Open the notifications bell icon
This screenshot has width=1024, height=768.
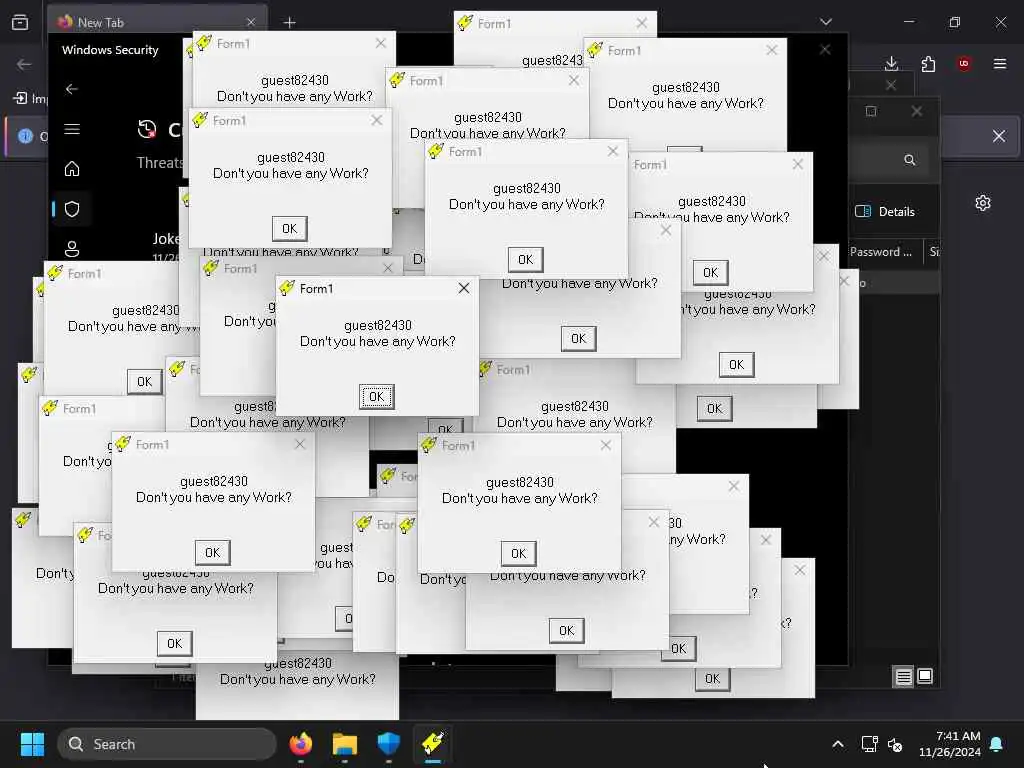click(997, 744)
